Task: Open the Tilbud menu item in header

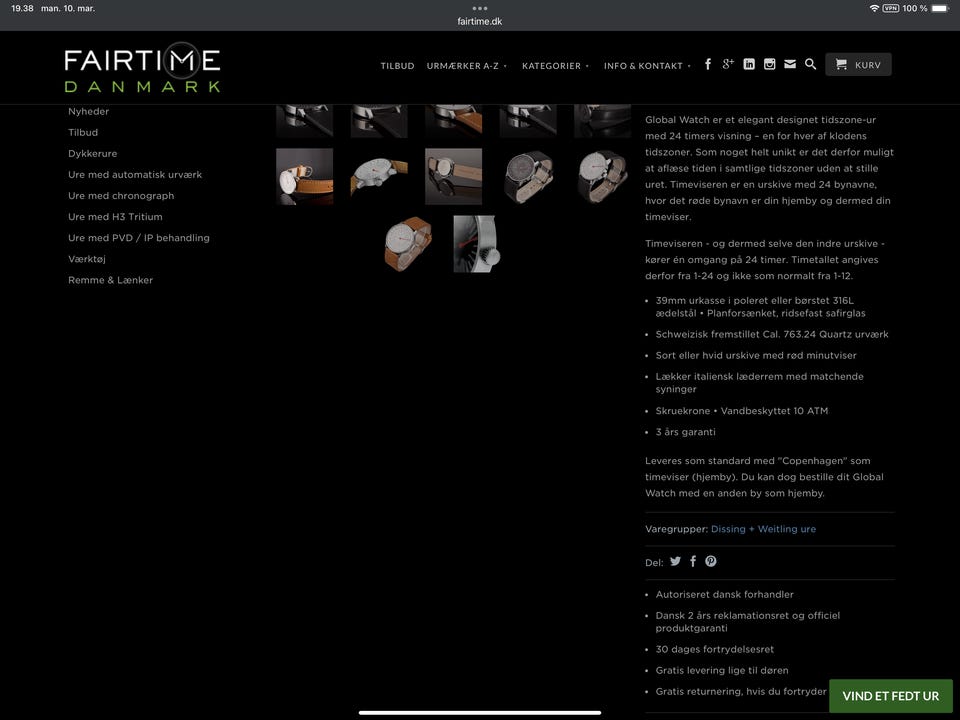Action: click(x=397, y=66)
